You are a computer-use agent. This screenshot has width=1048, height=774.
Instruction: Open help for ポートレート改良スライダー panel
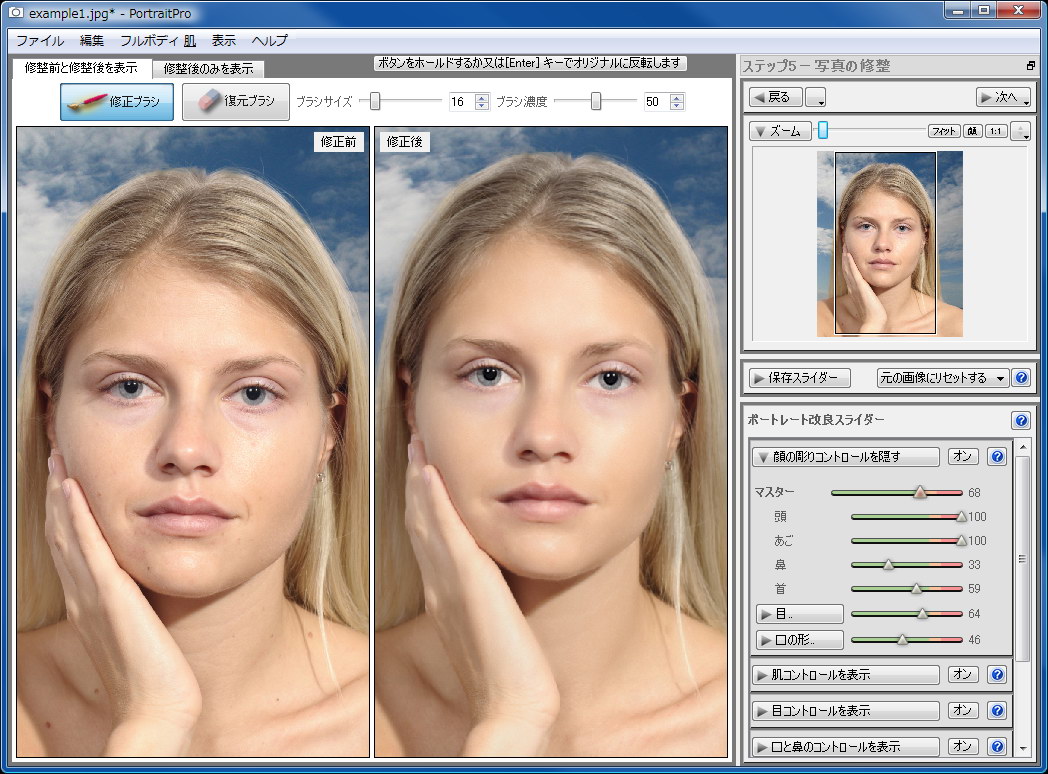[x=1021, y=420]
